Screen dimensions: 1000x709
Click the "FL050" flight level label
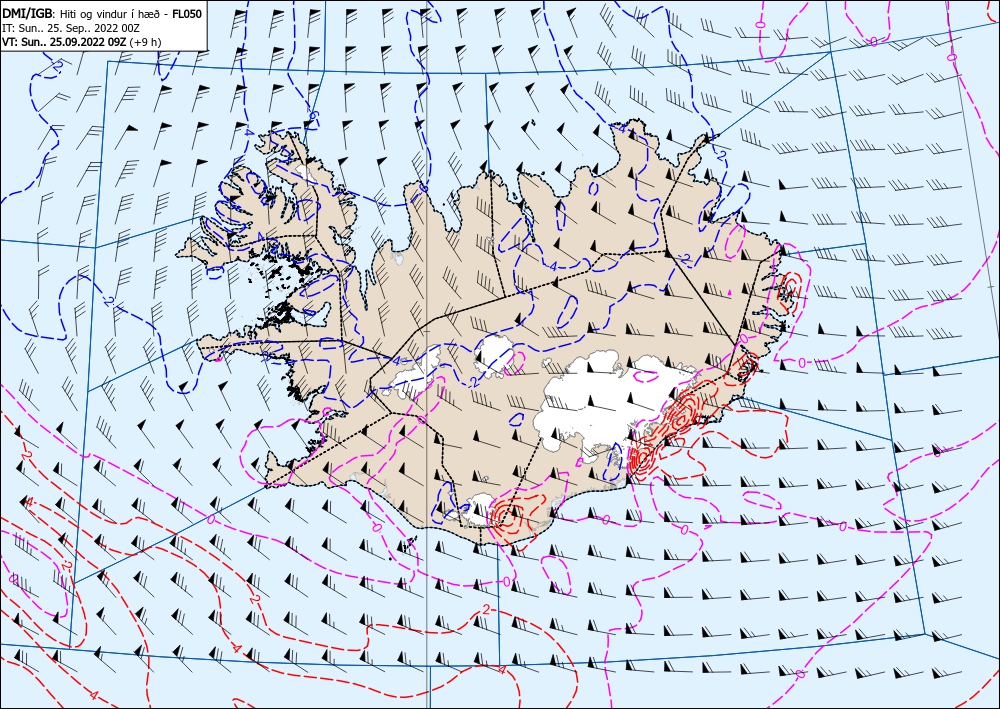(x=188, y=13)
